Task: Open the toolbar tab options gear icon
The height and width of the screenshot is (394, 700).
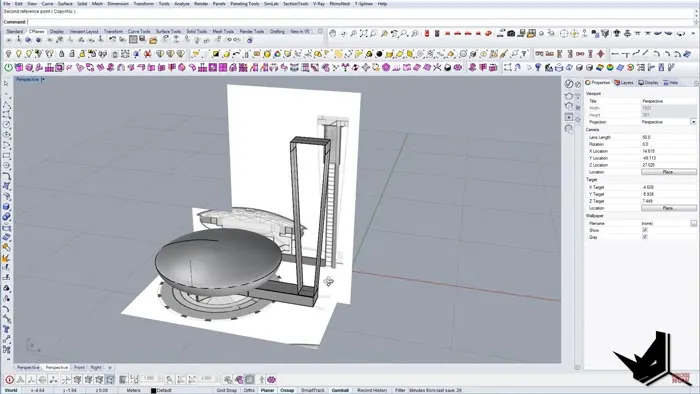Action: coord(320,31)
